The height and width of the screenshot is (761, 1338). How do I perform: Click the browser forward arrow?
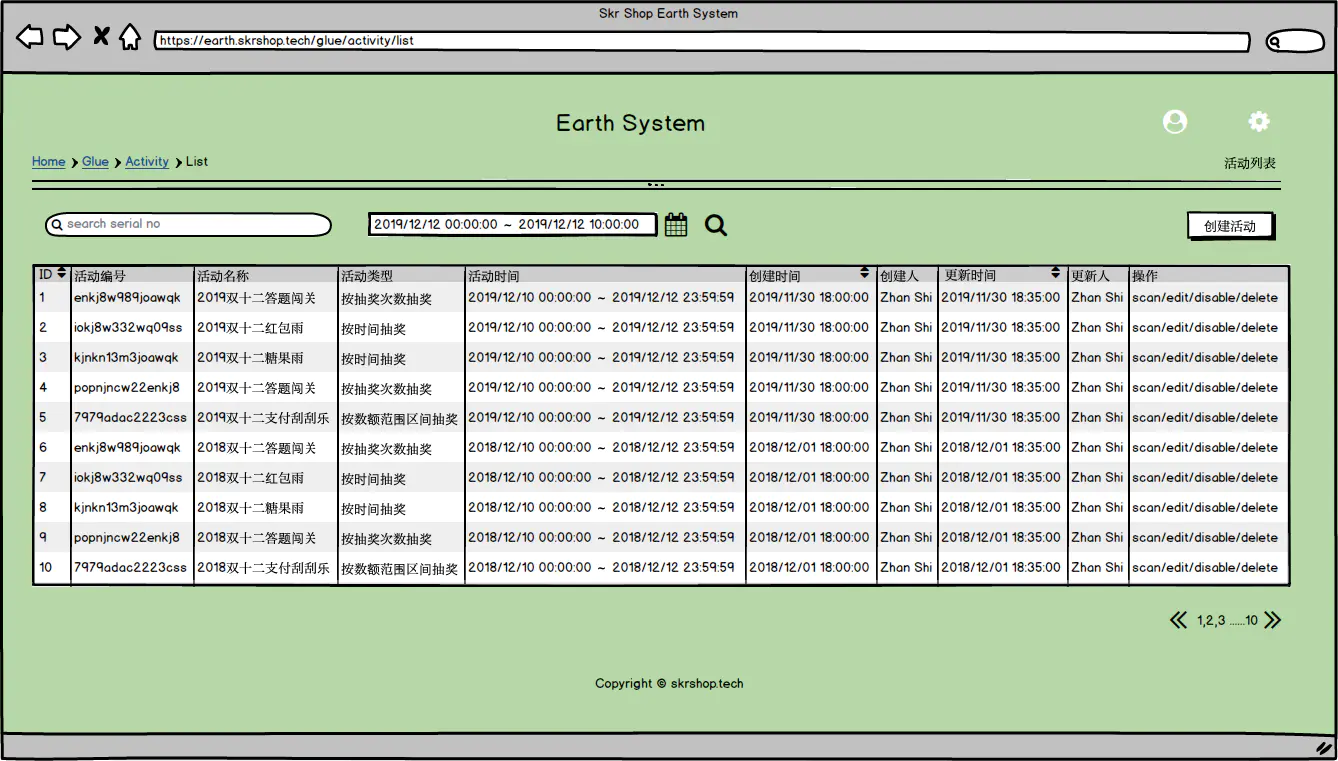click(x=66, y=38)
